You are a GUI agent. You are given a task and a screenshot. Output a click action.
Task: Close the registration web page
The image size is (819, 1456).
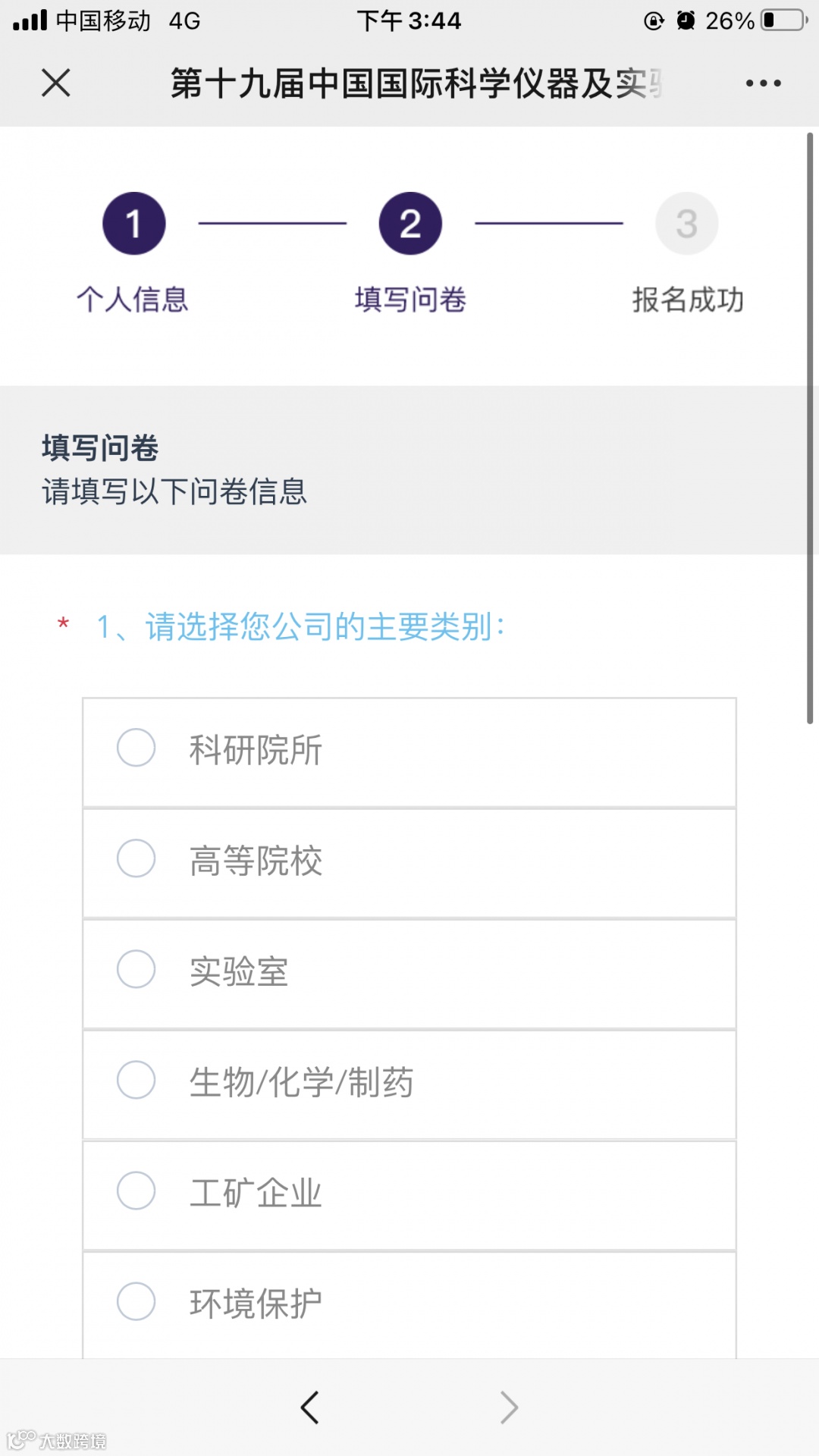click(56, 83)
